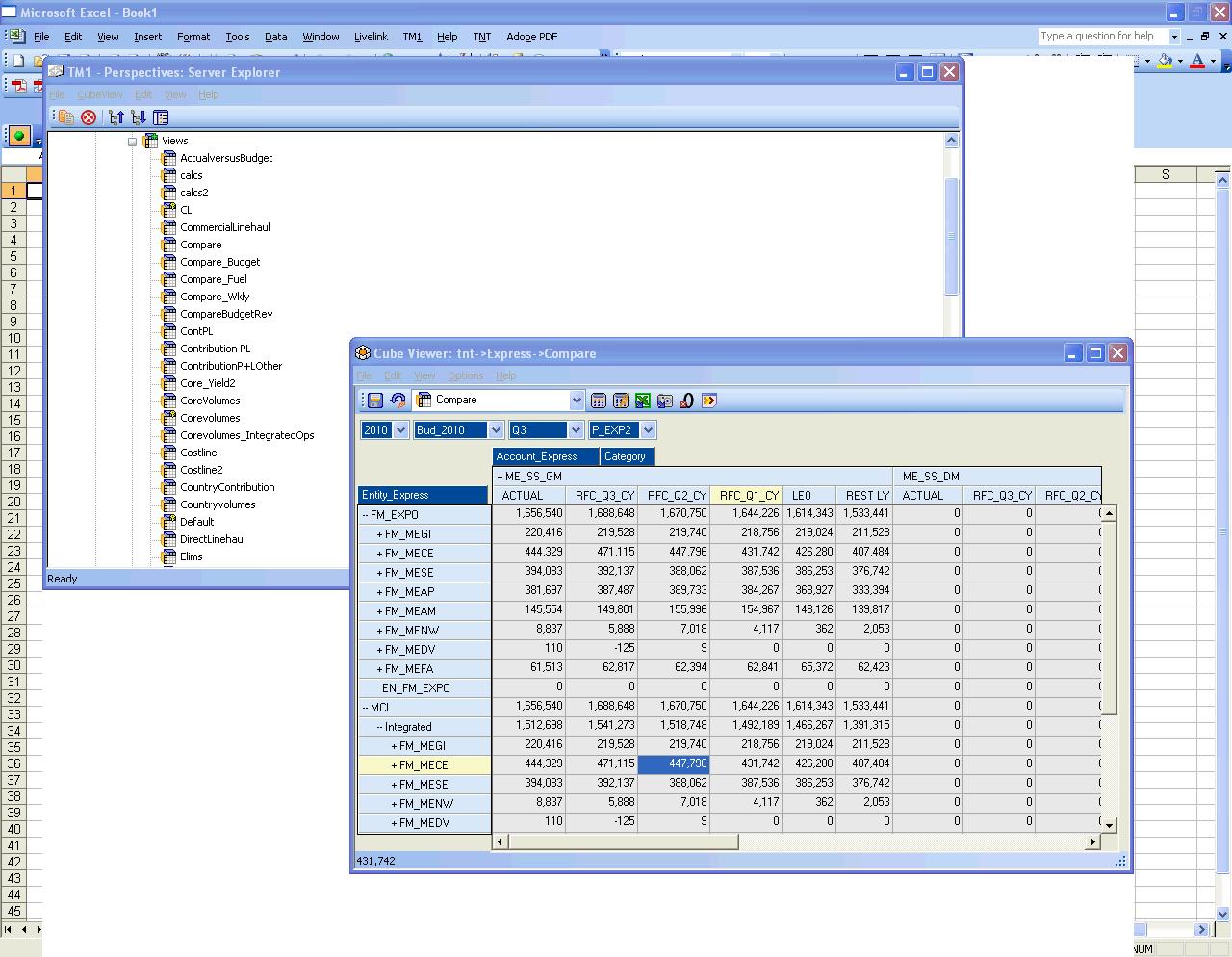The image size is (1232, 957).
Task: Open the Bud_2010 dropdown
Action: [496, 430]
